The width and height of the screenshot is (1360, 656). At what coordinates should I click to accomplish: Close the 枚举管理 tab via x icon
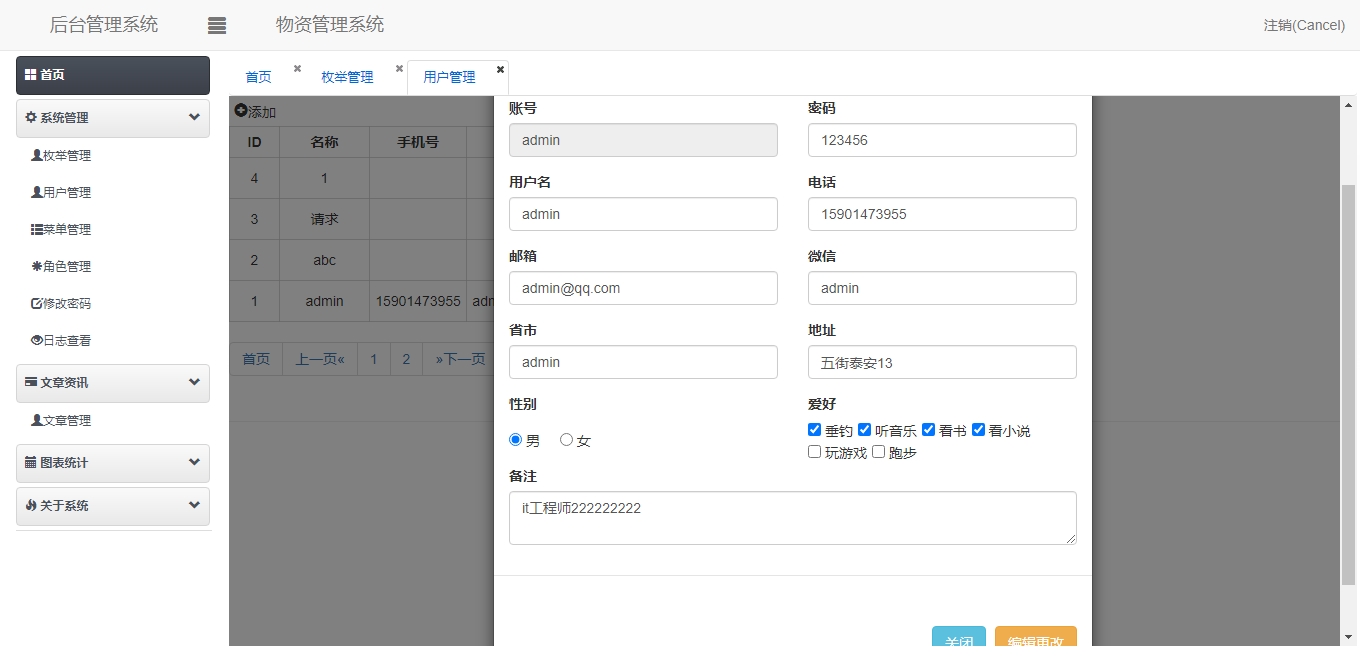399,69
